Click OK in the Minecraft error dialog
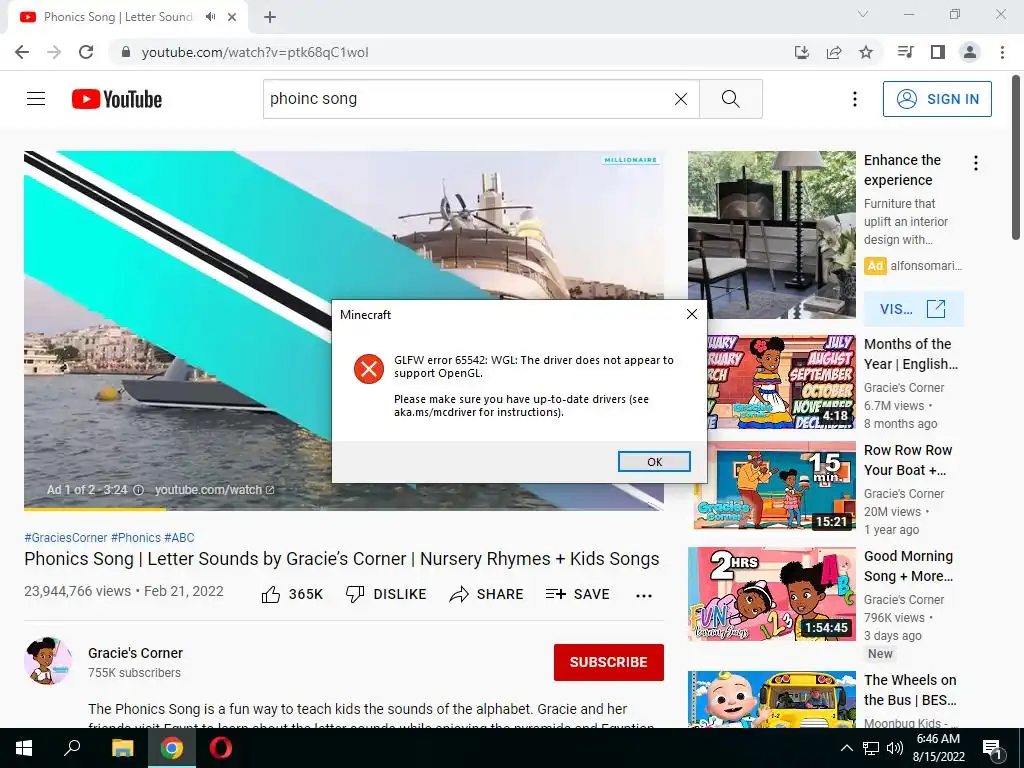The height and width of the screenshot is (768, 1024). point(654,462)
